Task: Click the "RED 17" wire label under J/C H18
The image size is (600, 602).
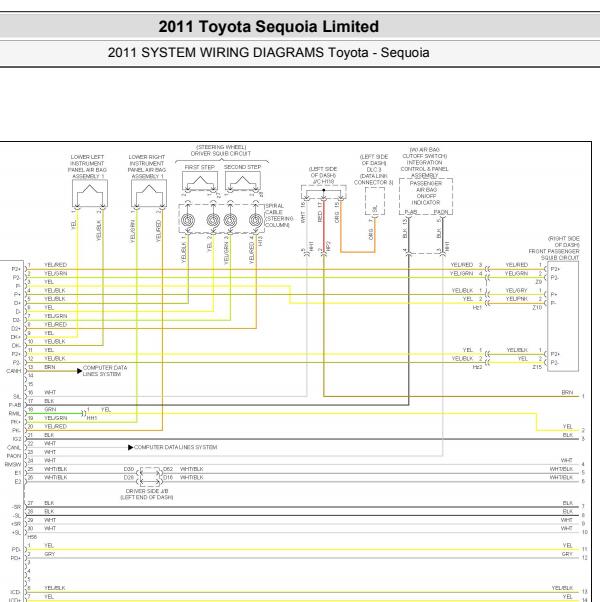Action: tap(320, 212)
